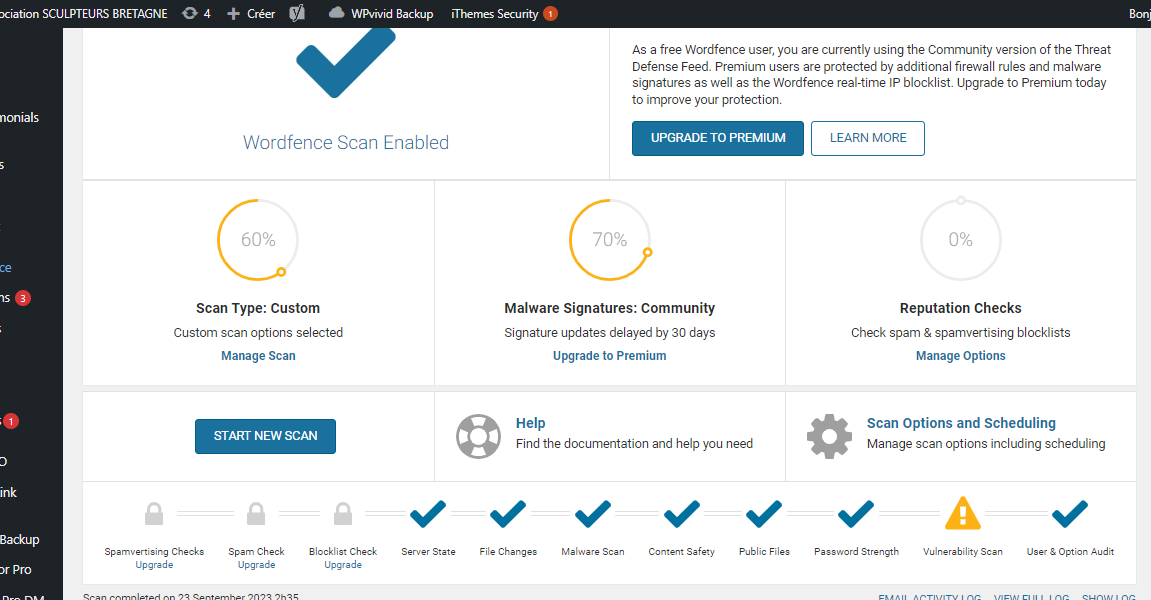Screen dimensions: 1151x600
Task: Click the Blocklist Check padlock icon
Action: [342, 514]
